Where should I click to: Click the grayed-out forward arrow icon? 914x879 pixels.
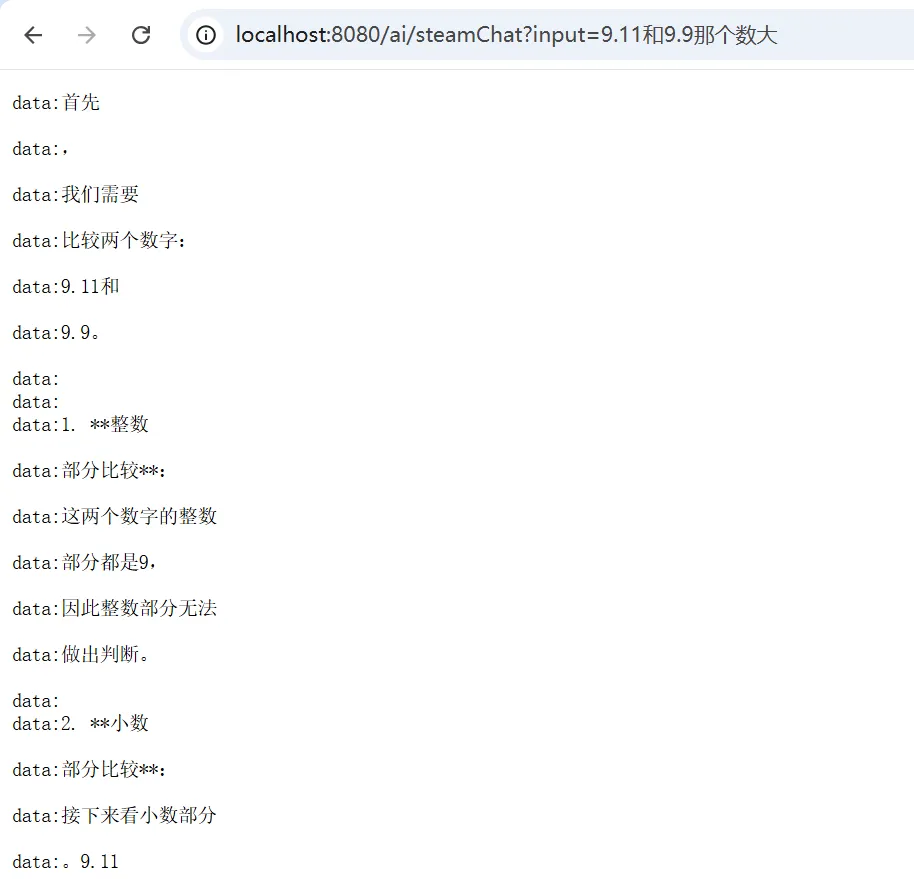[87, 34]
